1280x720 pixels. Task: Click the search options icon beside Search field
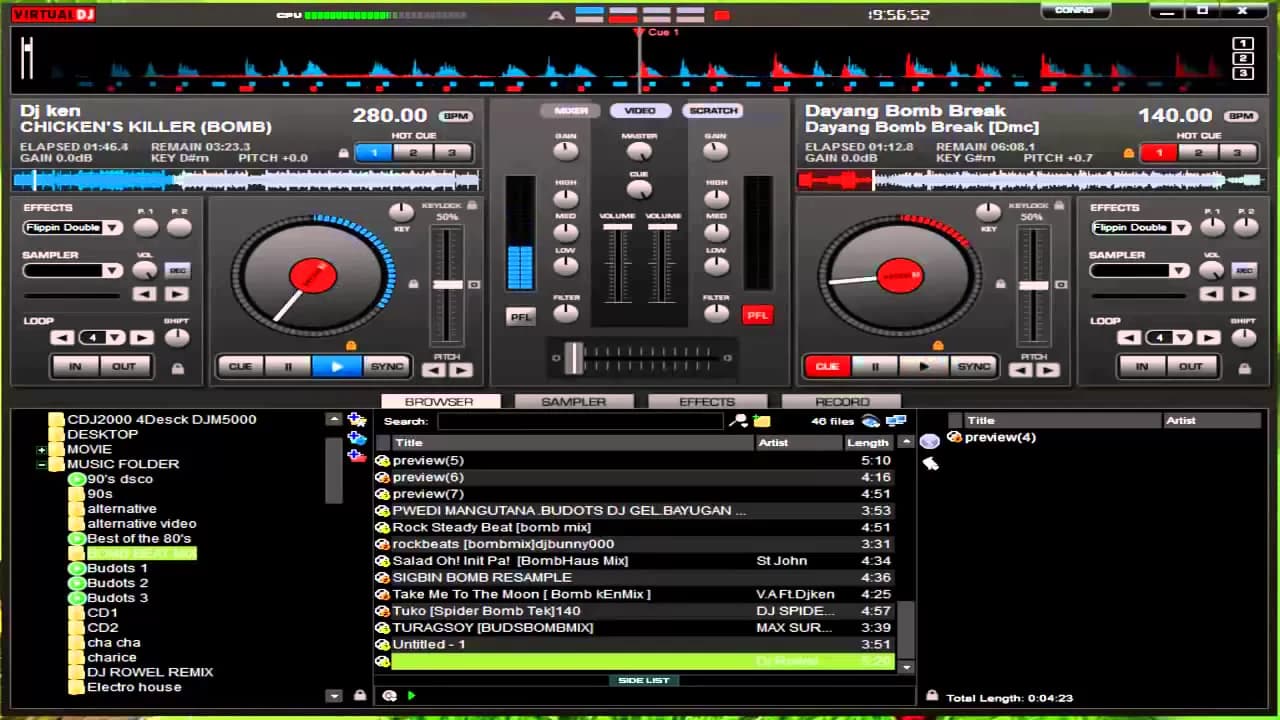point(739,421)
